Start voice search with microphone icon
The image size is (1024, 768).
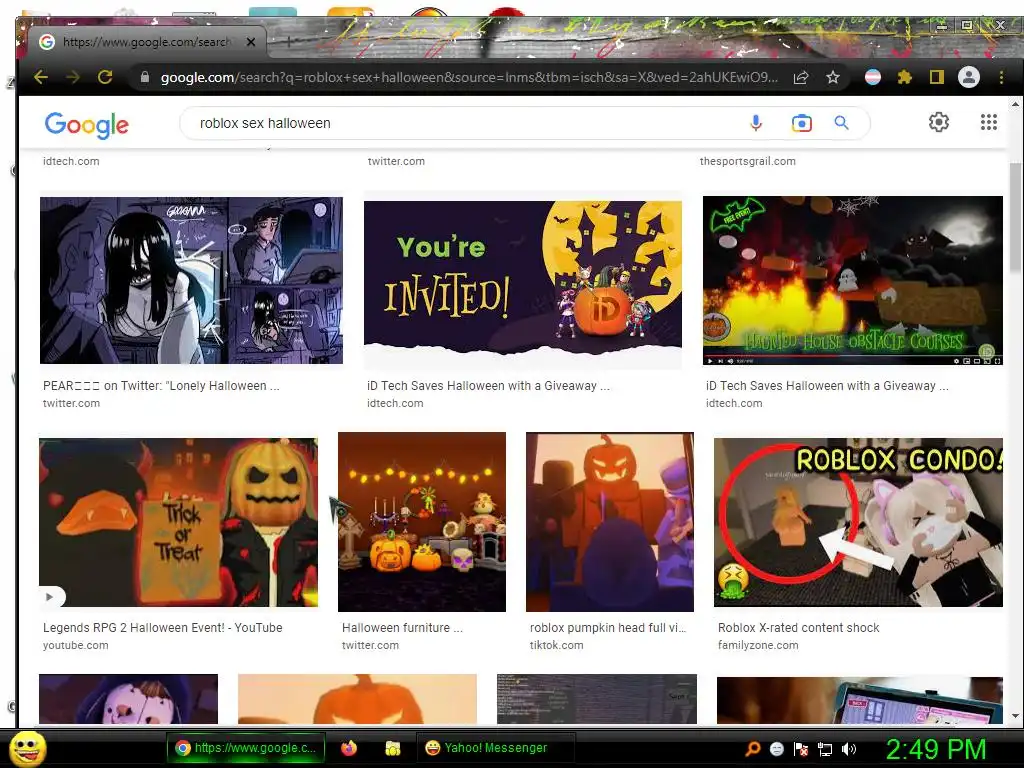pyautogui.click(x=756, y=123)
